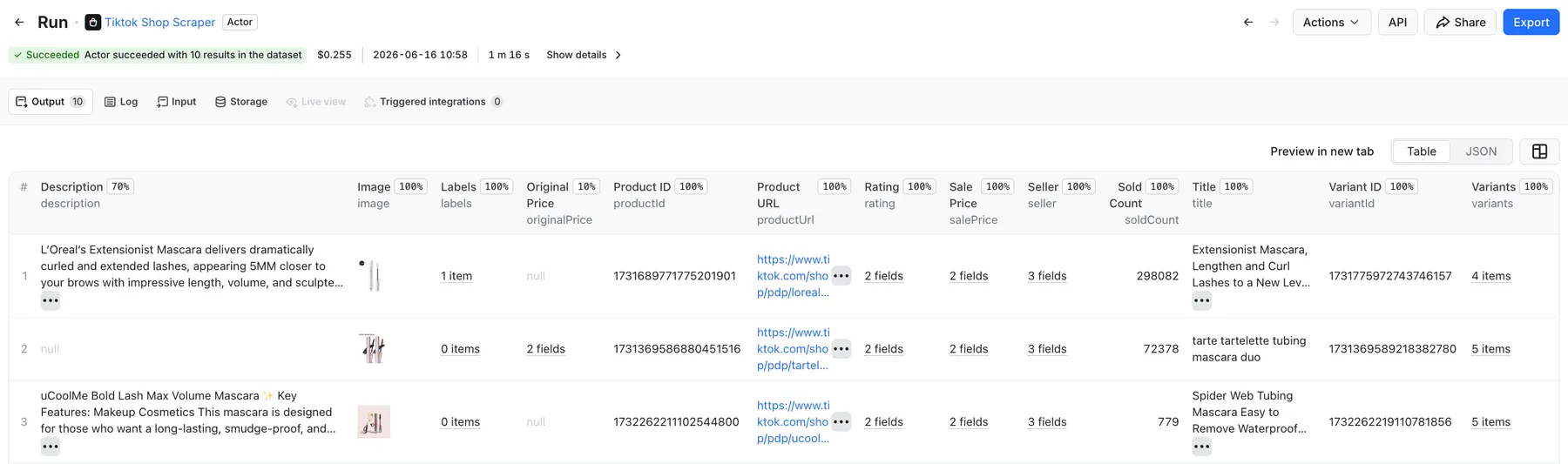1568x464 pixels.
Task: Open the Live view tab
Action: pyautogui.click(x=316, y=102)
